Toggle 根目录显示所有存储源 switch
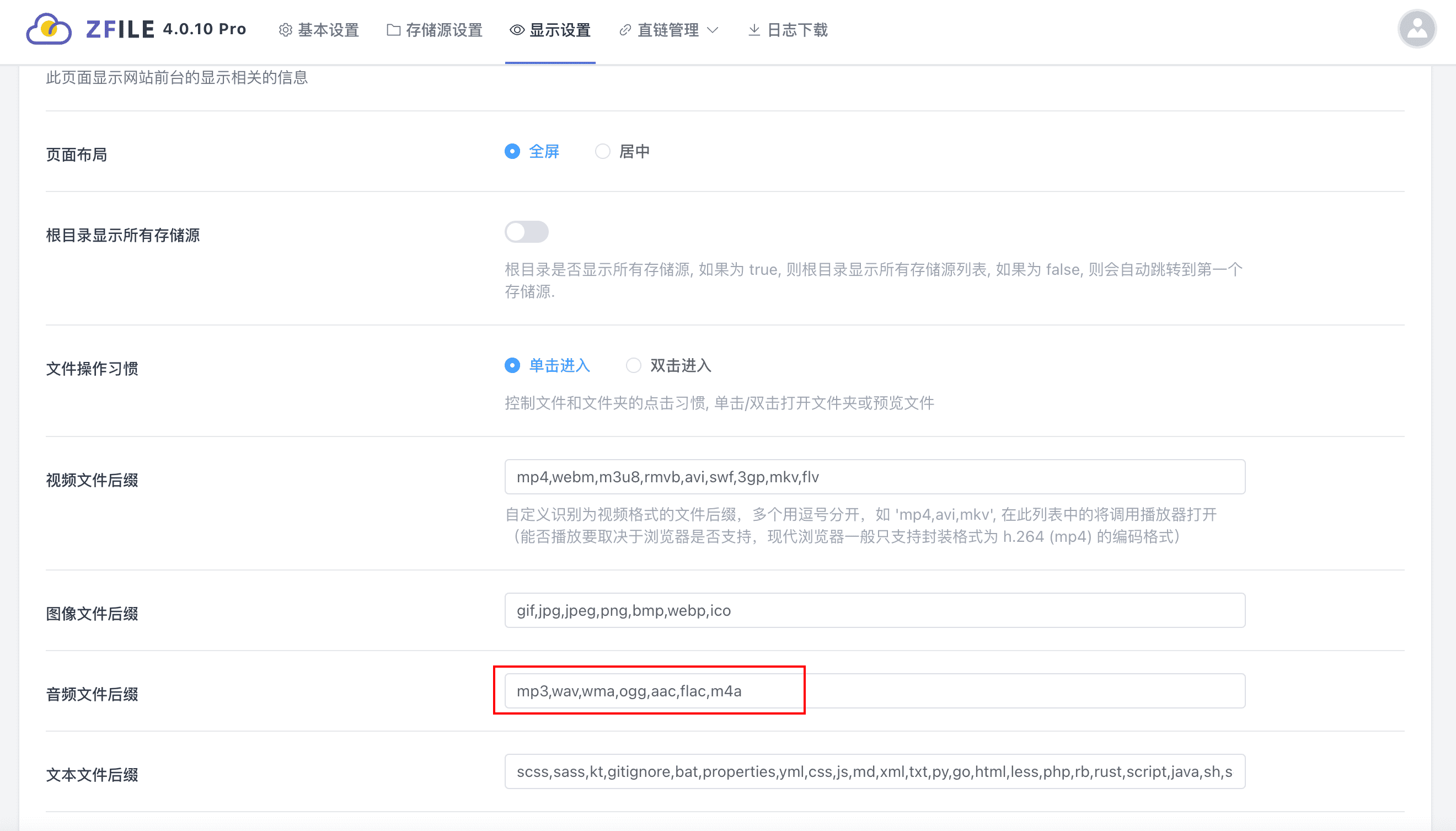This screenshot has height=831, width=1456. (526, 232)
